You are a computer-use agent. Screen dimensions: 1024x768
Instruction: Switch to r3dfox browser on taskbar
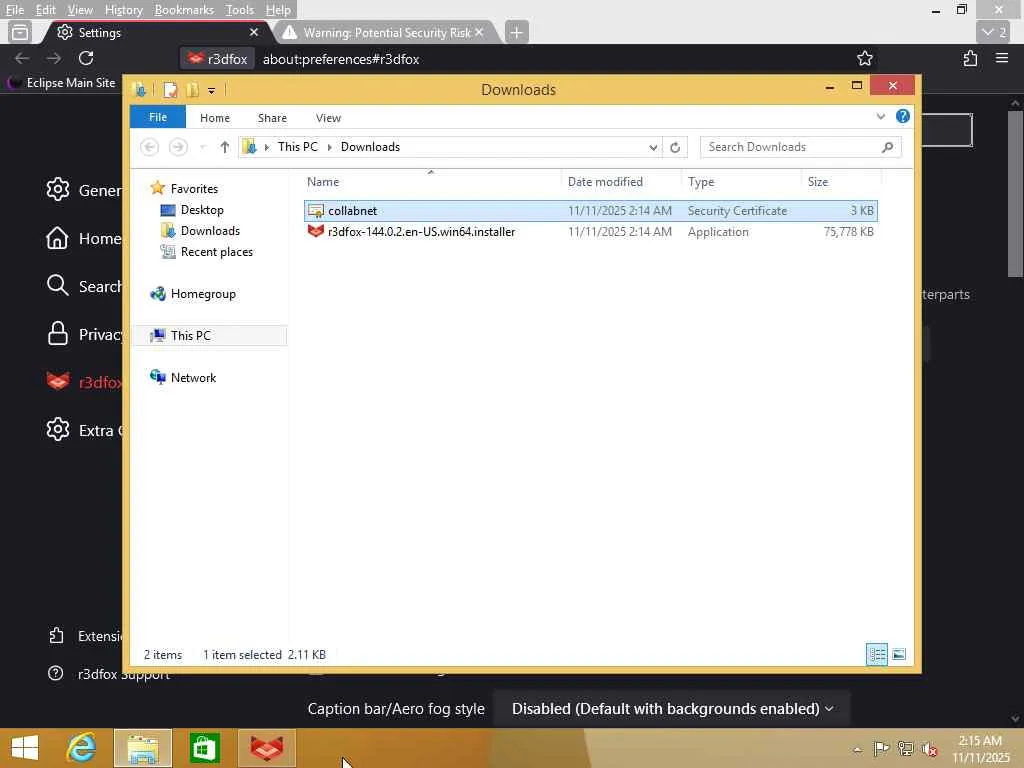(x=266, y=748)
